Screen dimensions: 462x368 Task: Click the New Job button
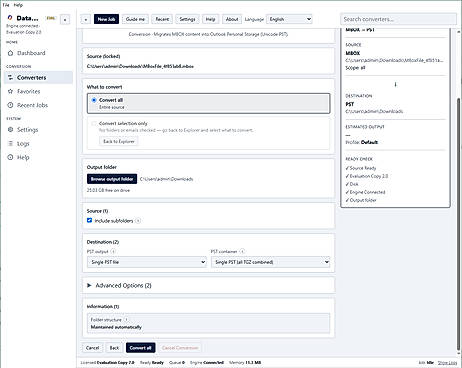tap(106, 19)
